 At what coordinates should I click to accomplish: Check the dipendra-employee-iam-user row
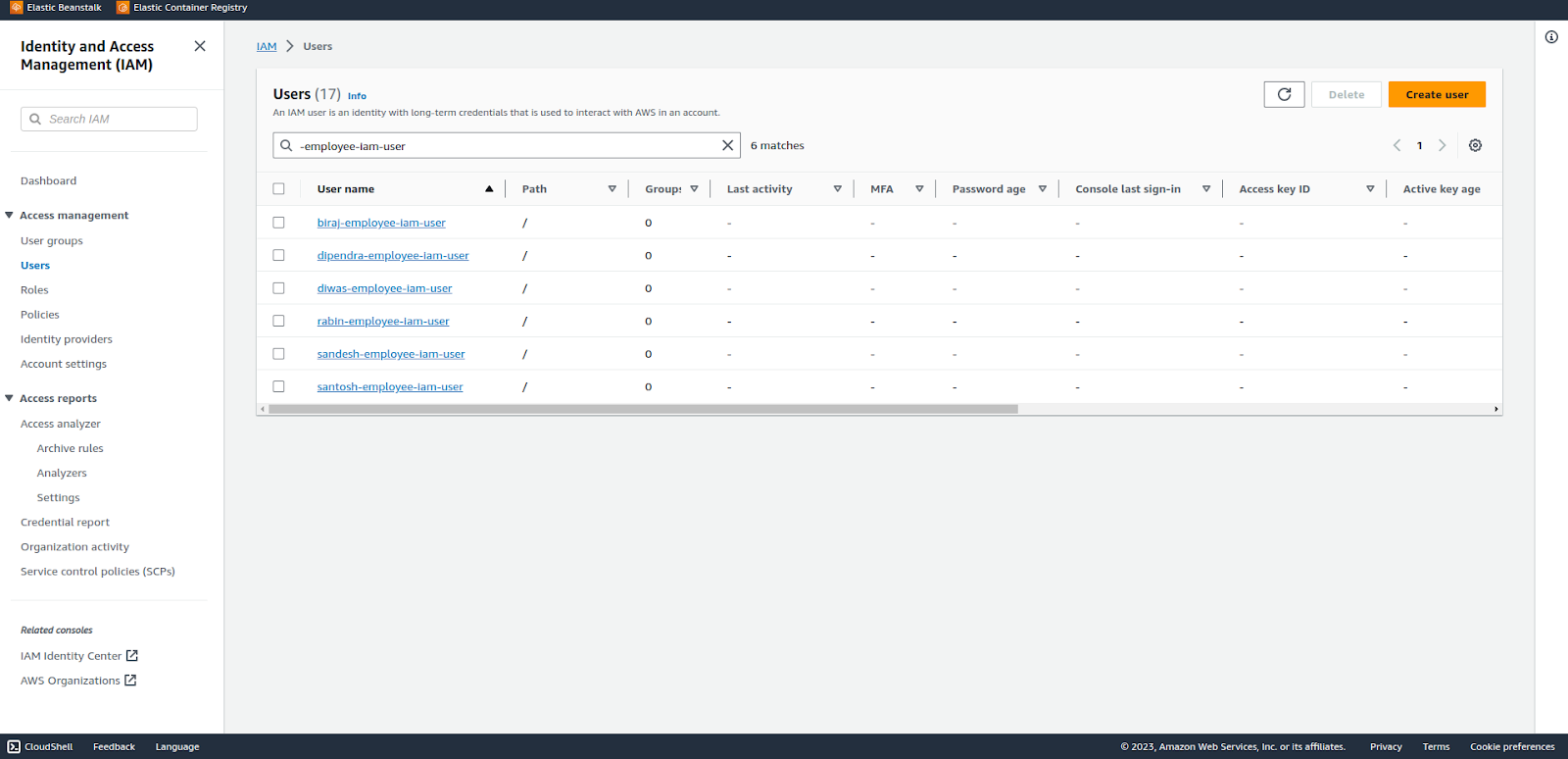[x=278, y=255]
